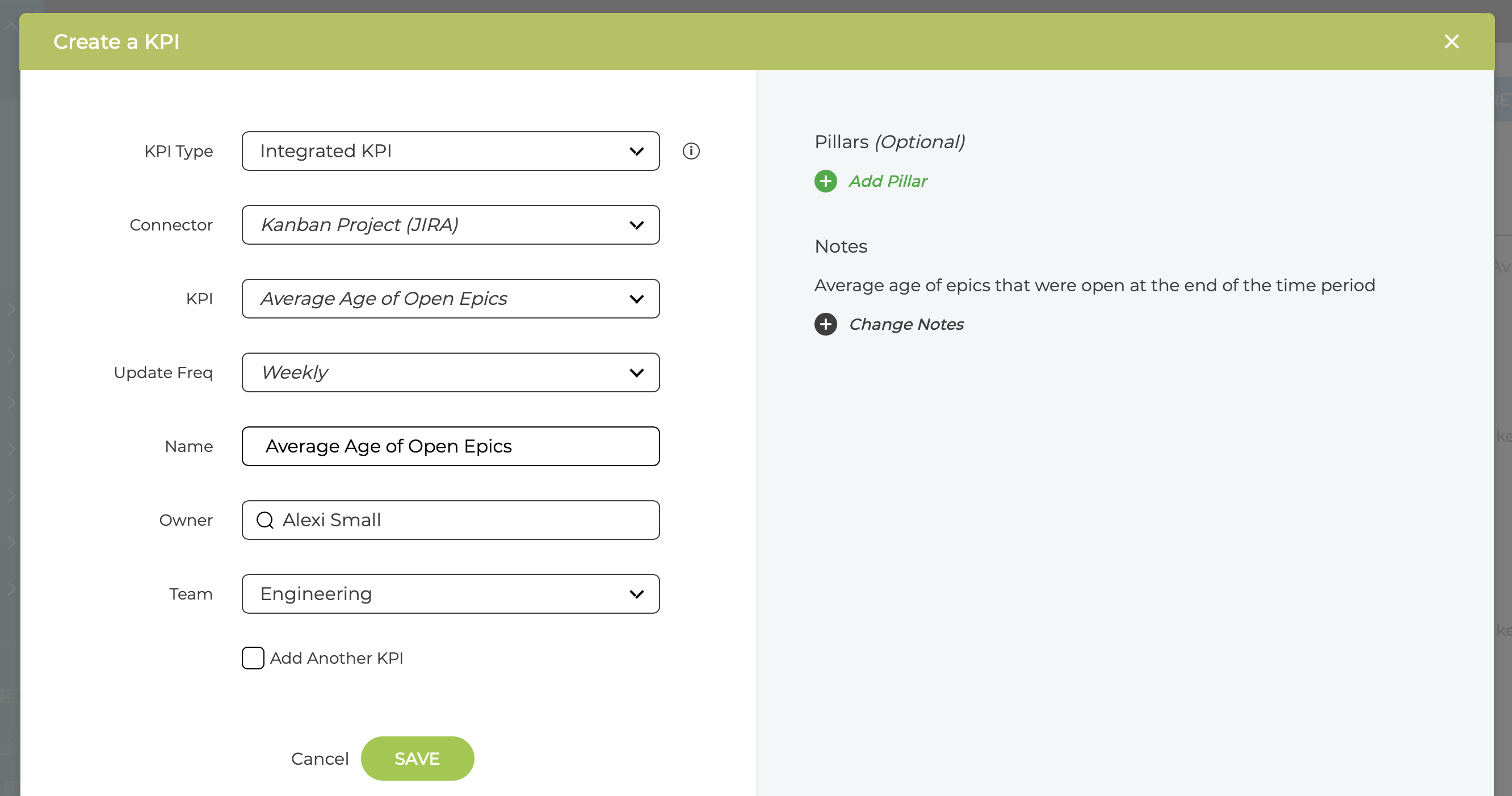This screenshot has height=796, width=1512.
Task: Close the Create a KPI dialog
Action: pos(1451,41)
